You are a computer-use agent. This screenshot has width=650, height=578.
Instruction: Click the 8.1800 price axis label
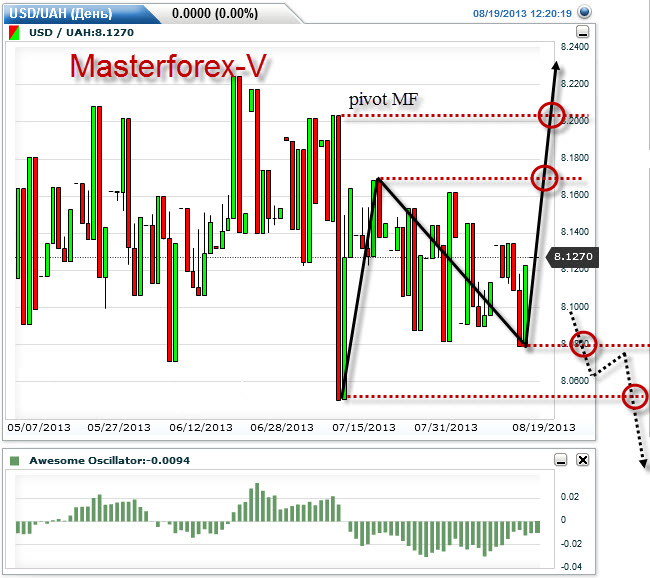[575, 158]
